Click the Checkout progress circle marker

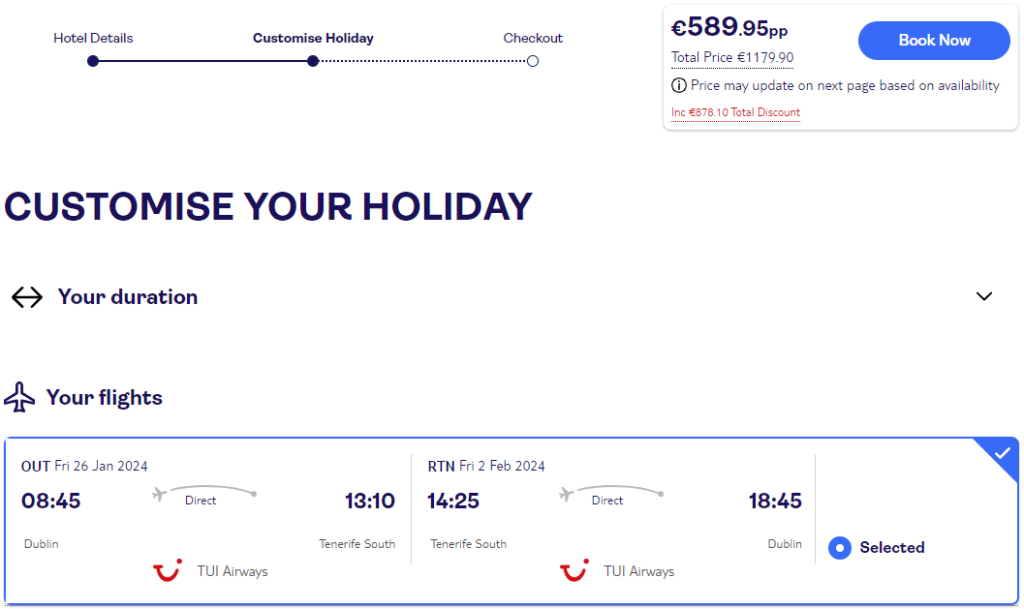(x=533, y=61)
